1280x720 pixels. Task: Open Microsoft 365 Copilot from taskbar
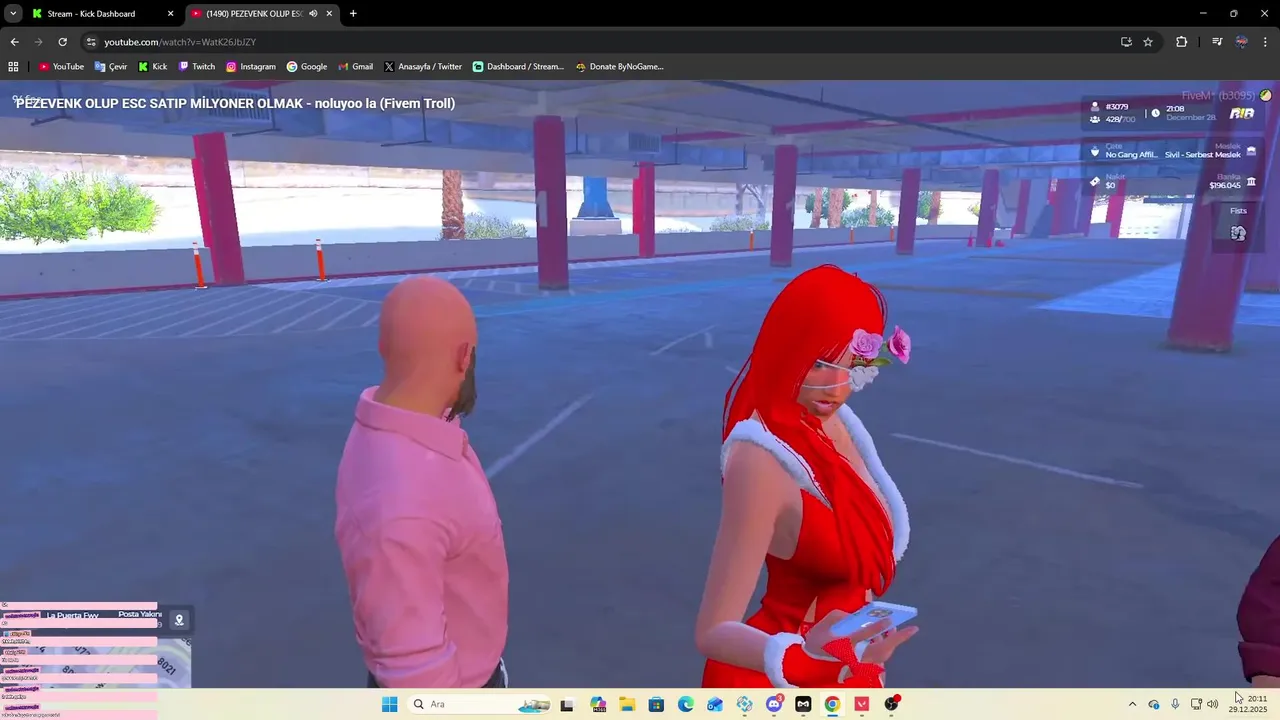pyautogui.click(x=598, y=704)
